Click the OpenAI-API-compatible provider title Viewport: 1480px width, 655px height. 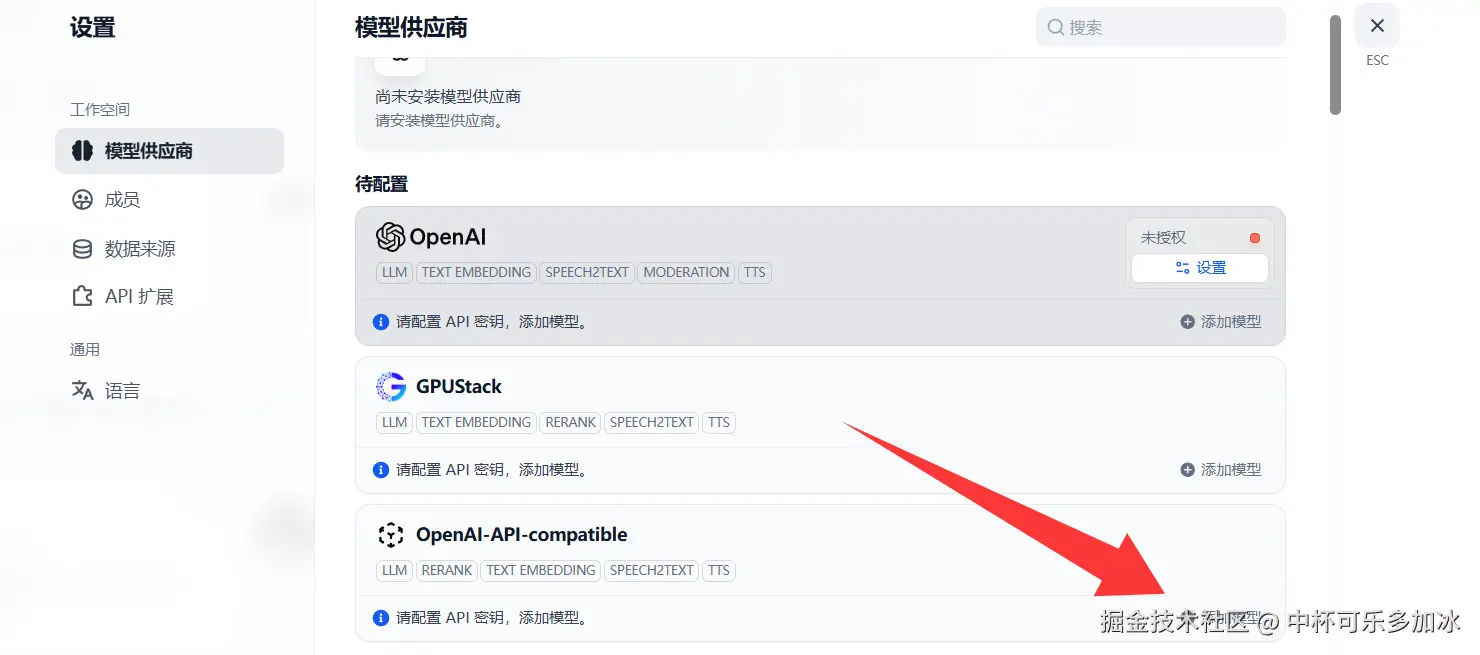coord(522,535)
